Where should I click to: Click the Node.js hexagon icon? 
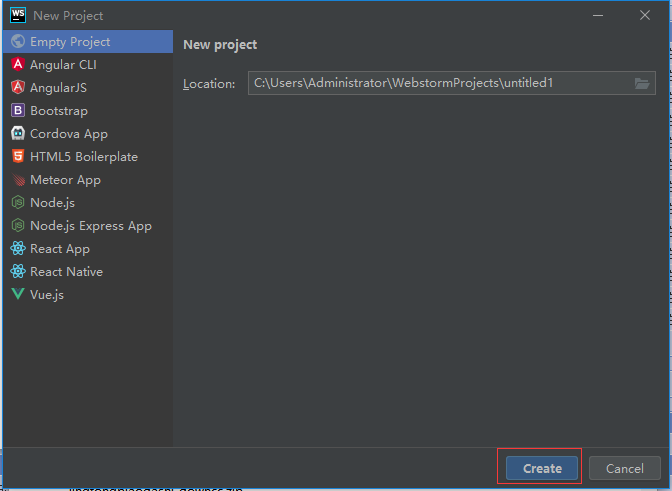18,203
